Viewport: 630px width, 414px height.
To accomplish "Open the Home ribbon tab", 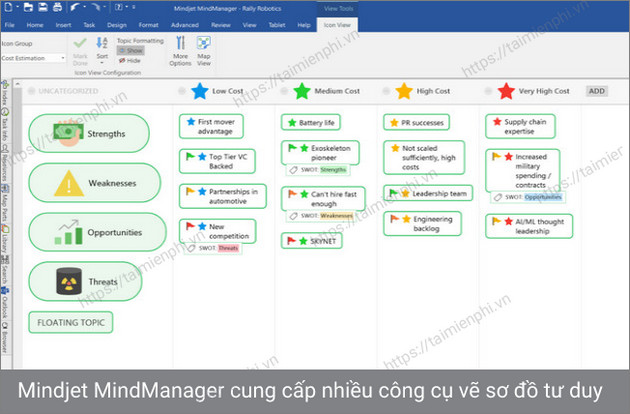I will click(x=35, y=25).
